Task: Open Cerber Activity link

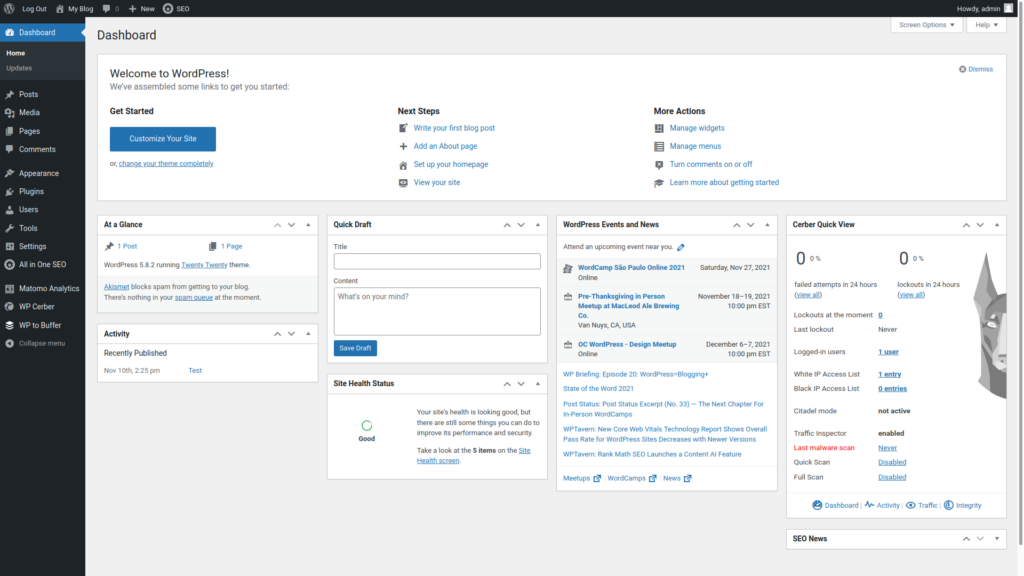Action: point(882,505)
